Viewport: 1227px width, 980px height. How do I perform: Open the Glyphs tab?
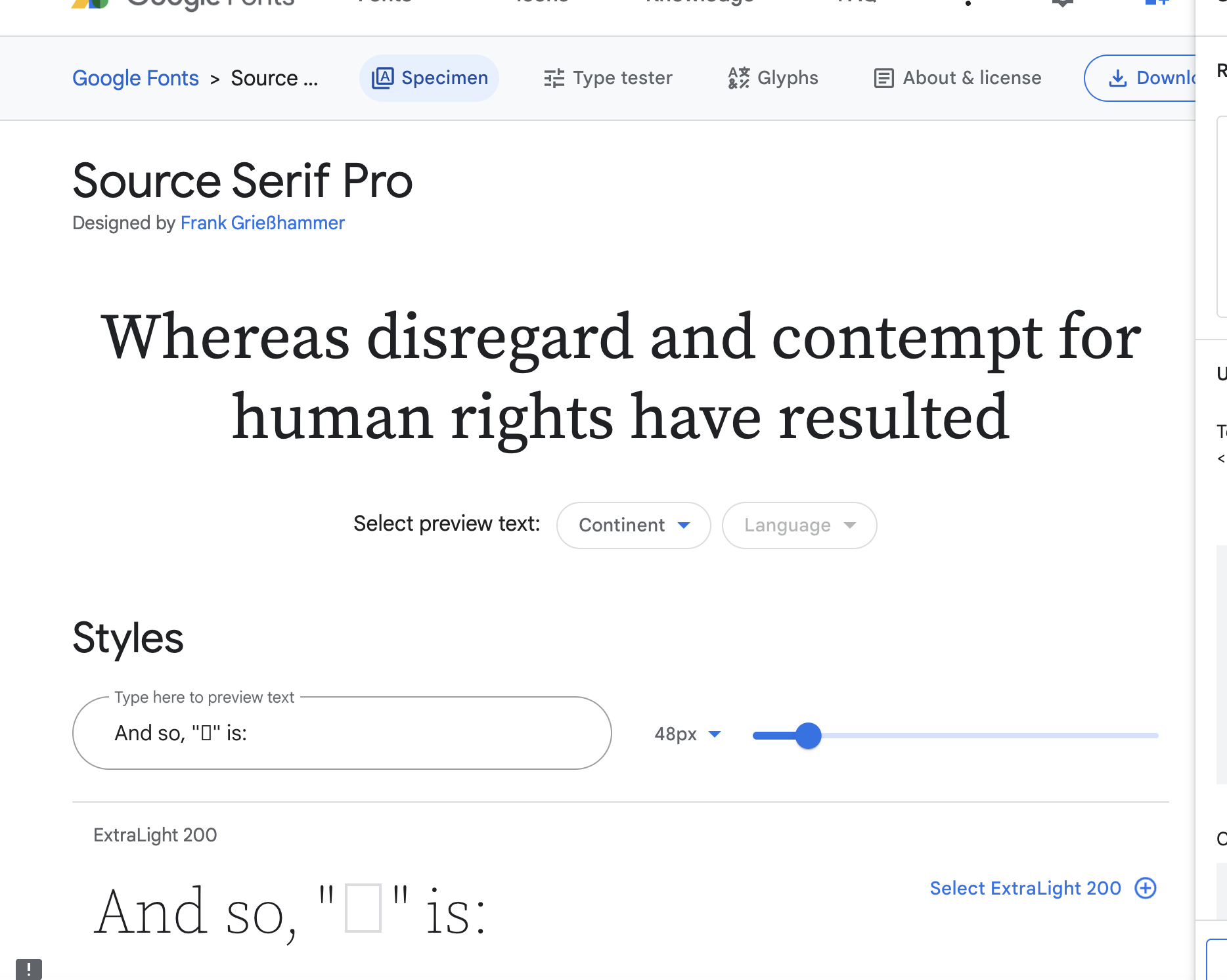pyautogui.click(x=773, y=78)
